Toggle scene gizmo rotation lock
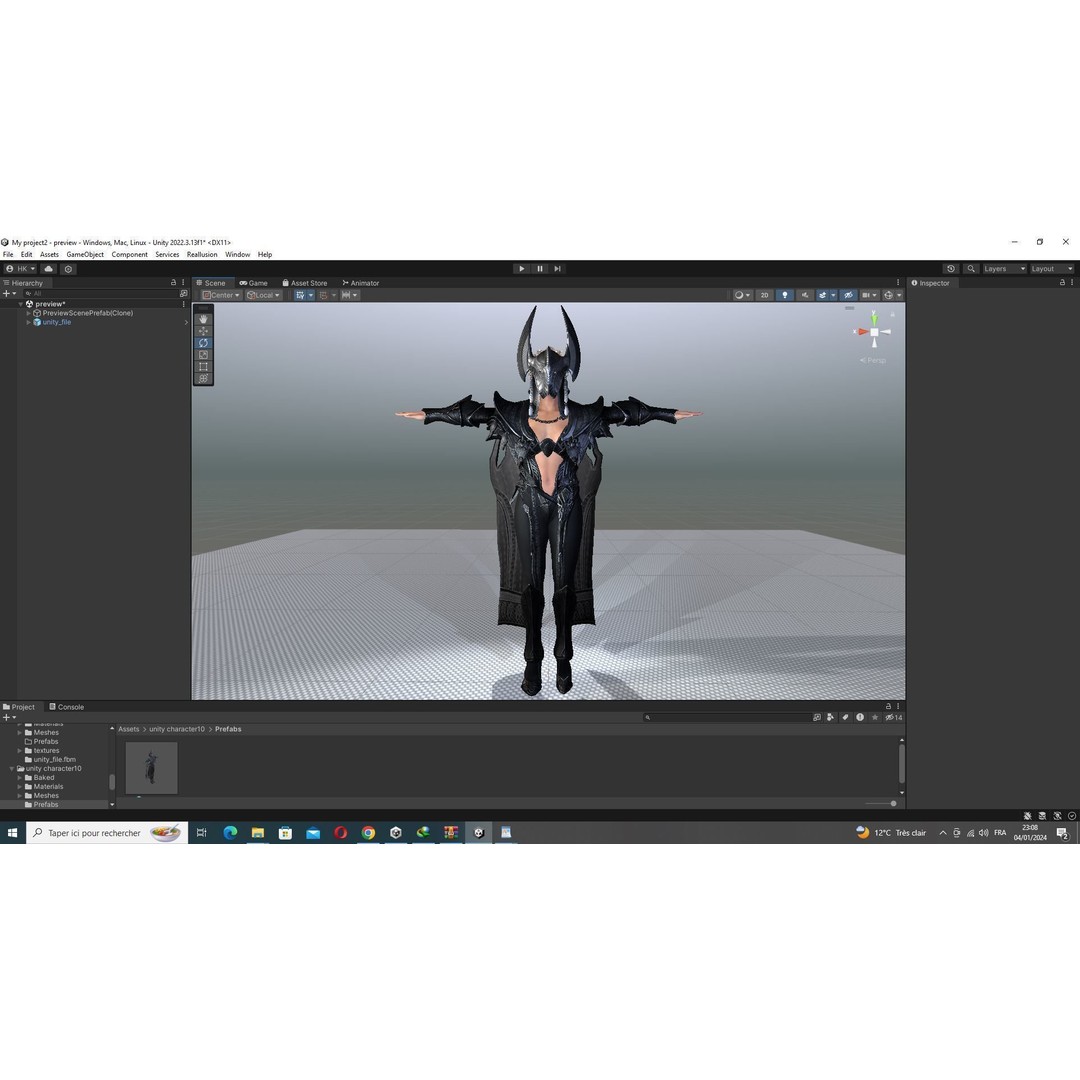The image size is (1080, 1080). [x=893, y=314]
